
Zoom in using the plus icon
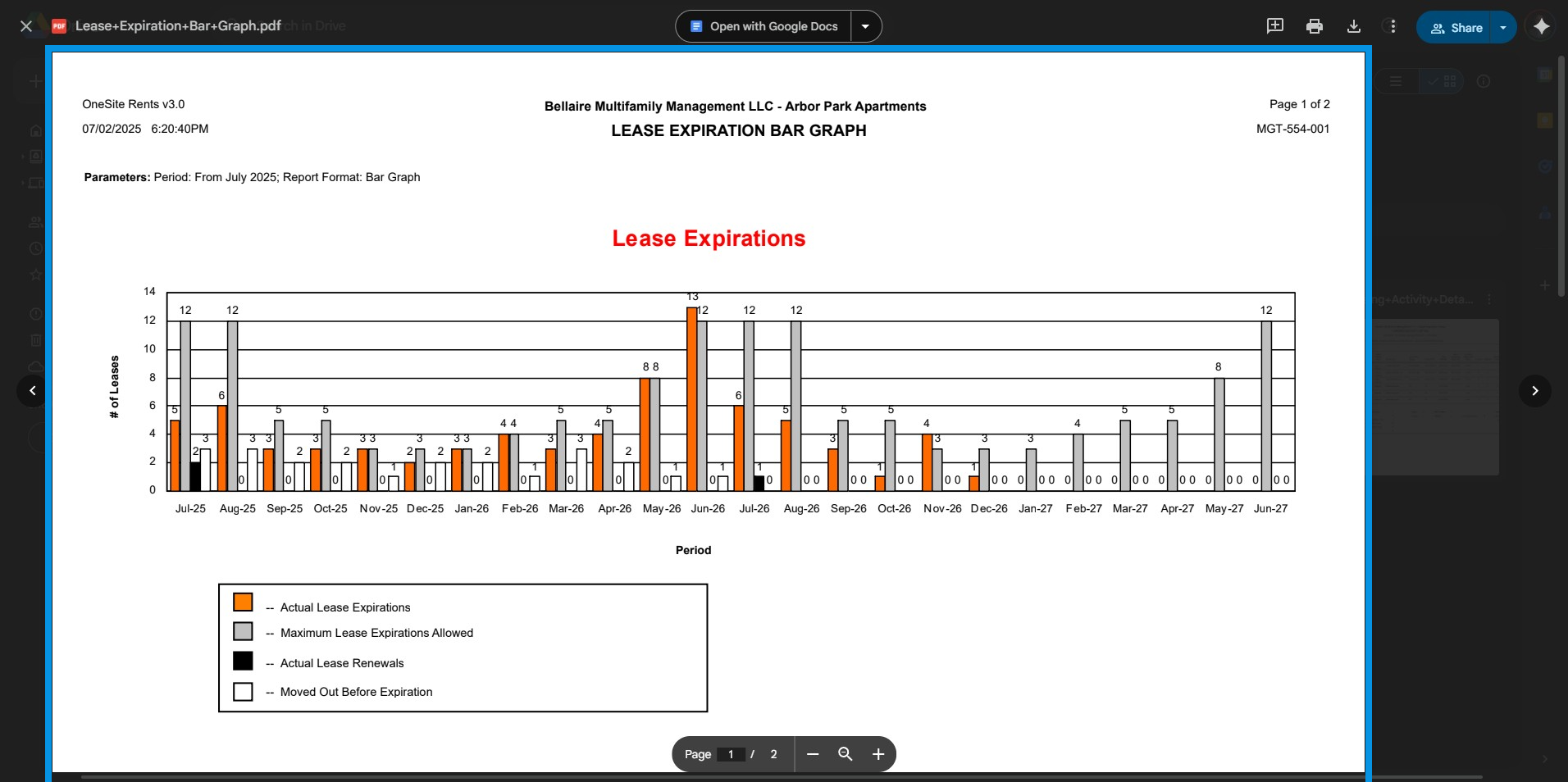(878, 754)
